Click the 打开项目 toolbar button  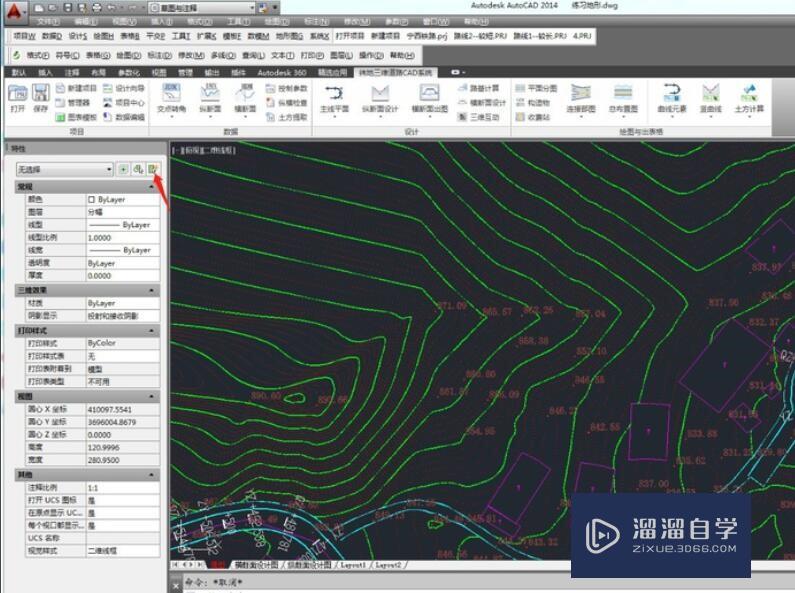coord(350,36)
